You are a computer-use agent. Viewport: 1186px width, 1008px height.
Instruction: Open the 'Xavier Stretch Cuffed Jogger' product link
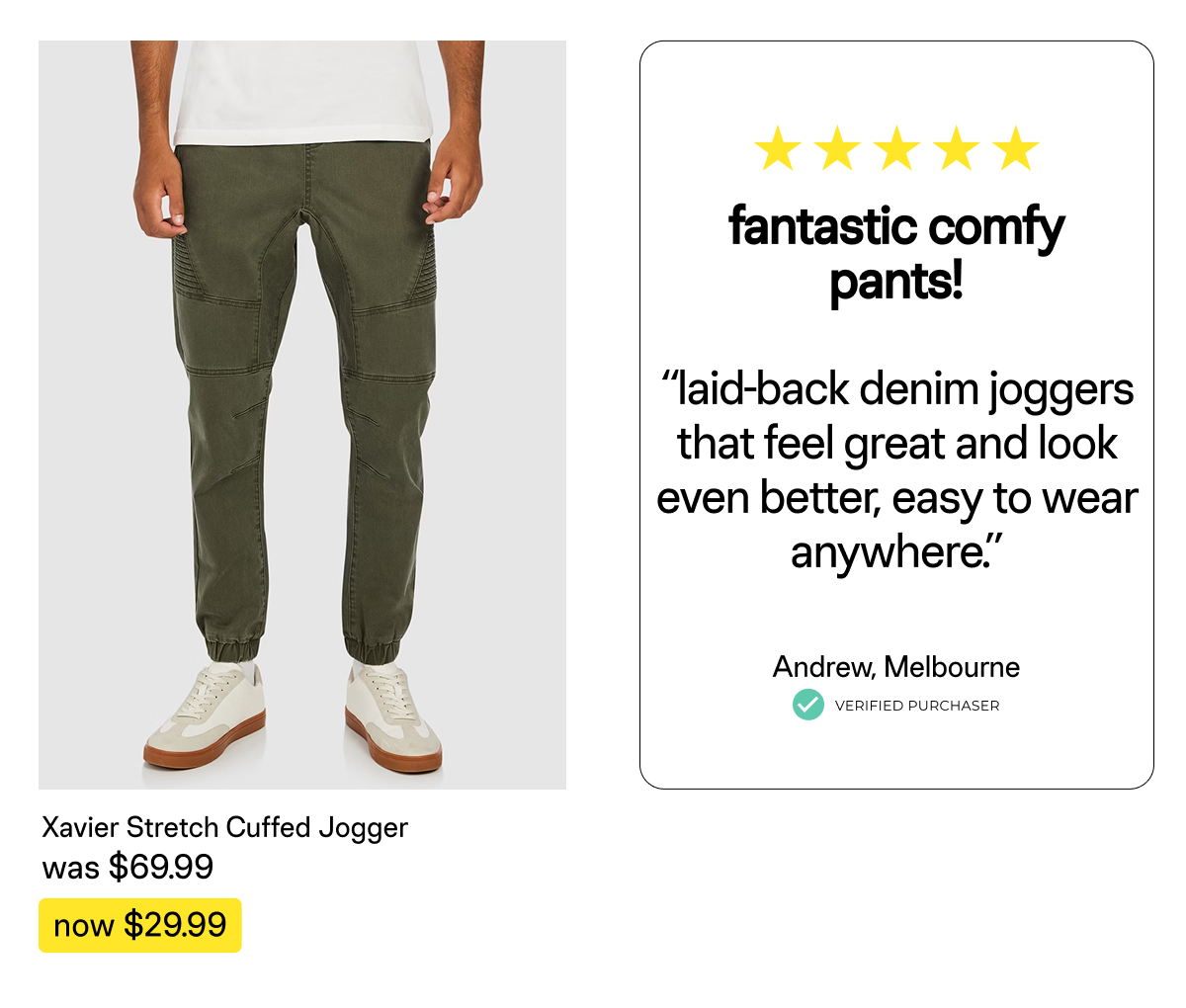(224, 827)
